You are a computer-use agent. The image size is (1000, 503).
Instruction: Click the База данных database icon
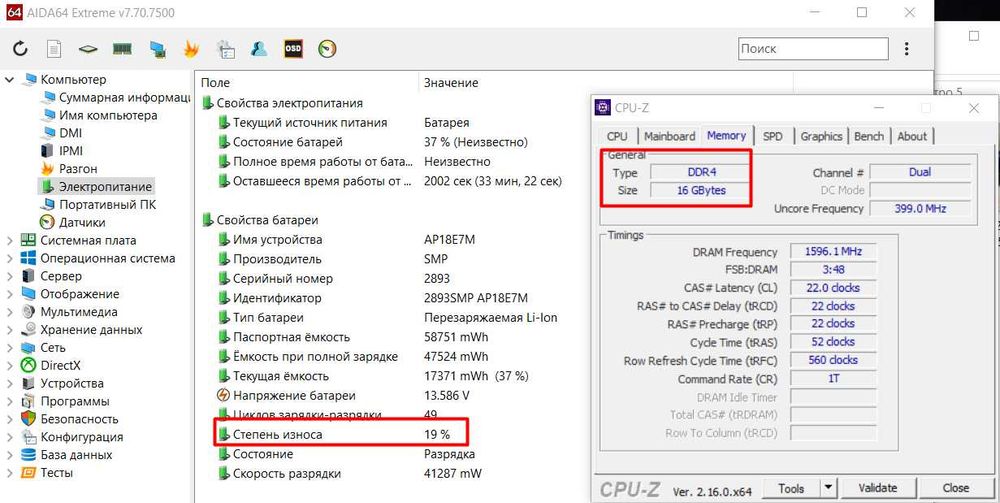coord(29,455)
